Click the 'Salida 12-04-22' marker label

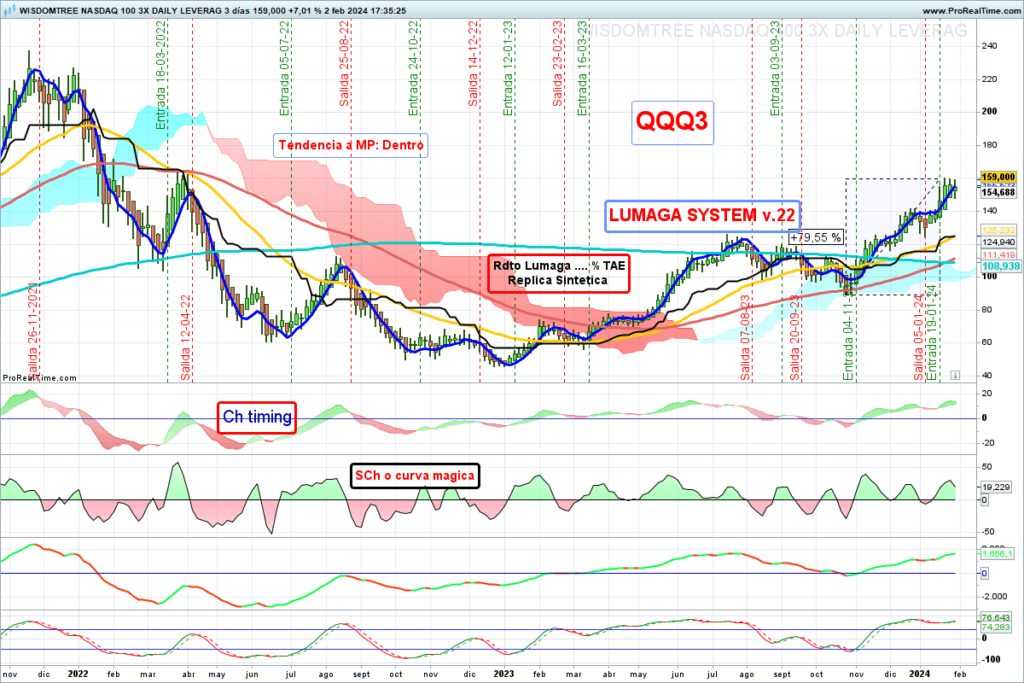(185, 338)
